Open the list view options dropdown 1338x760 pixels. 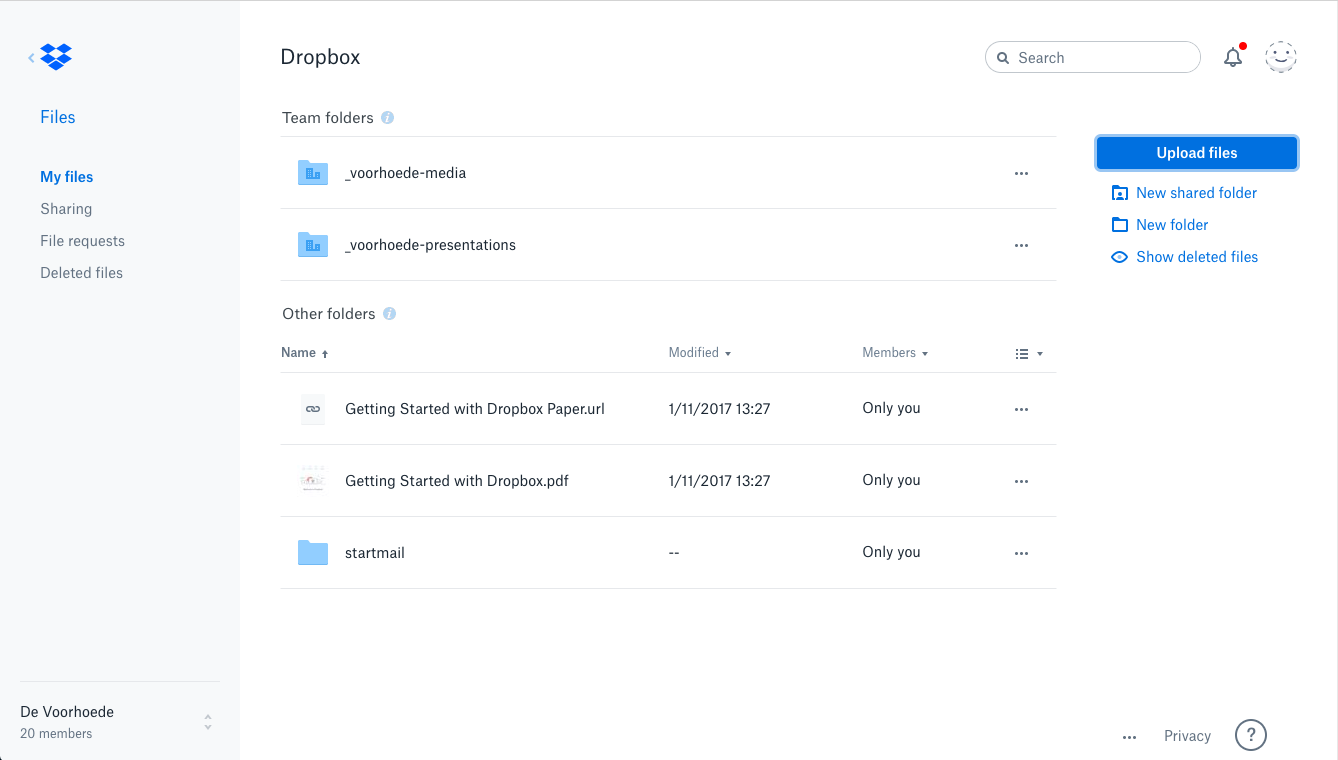pos(1028,354)
